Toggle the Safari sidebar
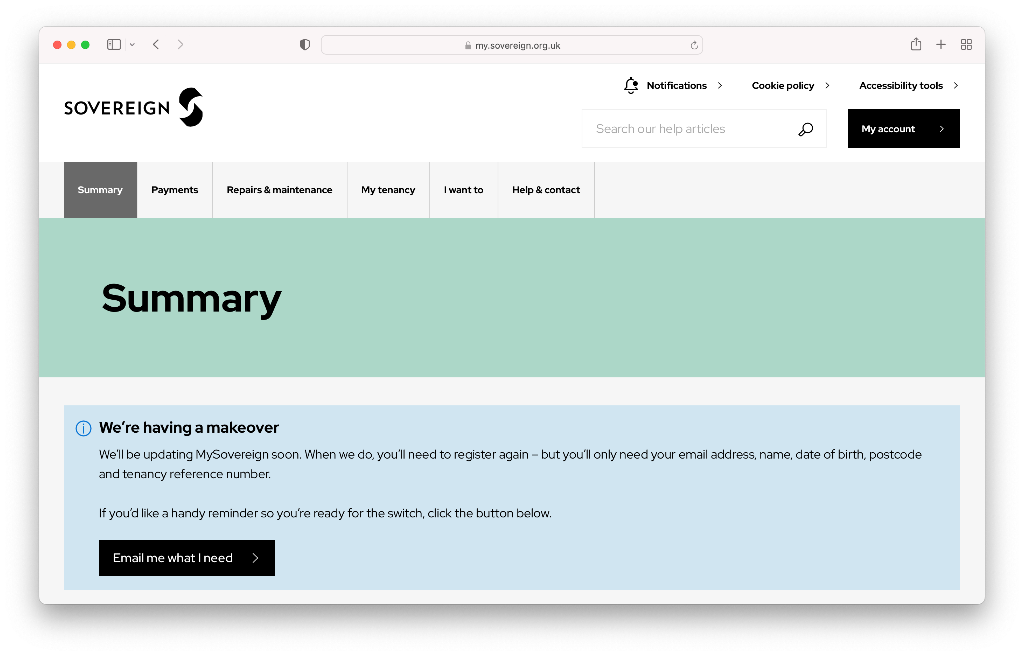Image resolution: width=1024 pixels, height=656 pixels. 114,45
